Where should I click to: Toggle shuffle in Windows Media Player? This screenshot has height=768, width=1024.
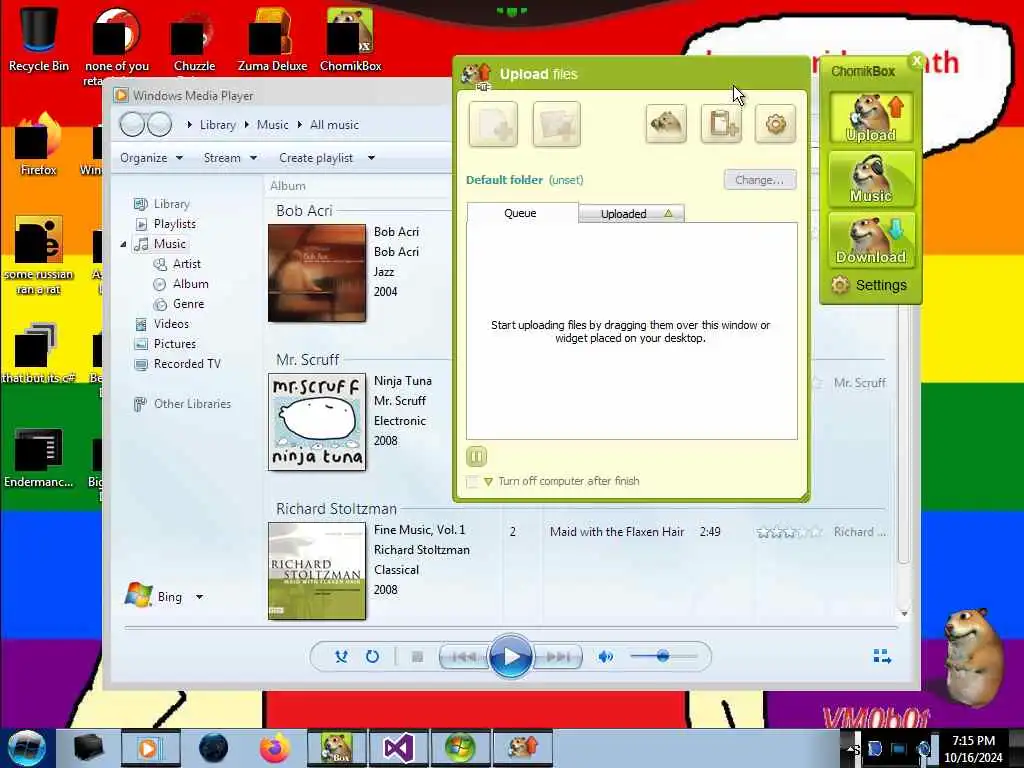click(x=341, y=656)
